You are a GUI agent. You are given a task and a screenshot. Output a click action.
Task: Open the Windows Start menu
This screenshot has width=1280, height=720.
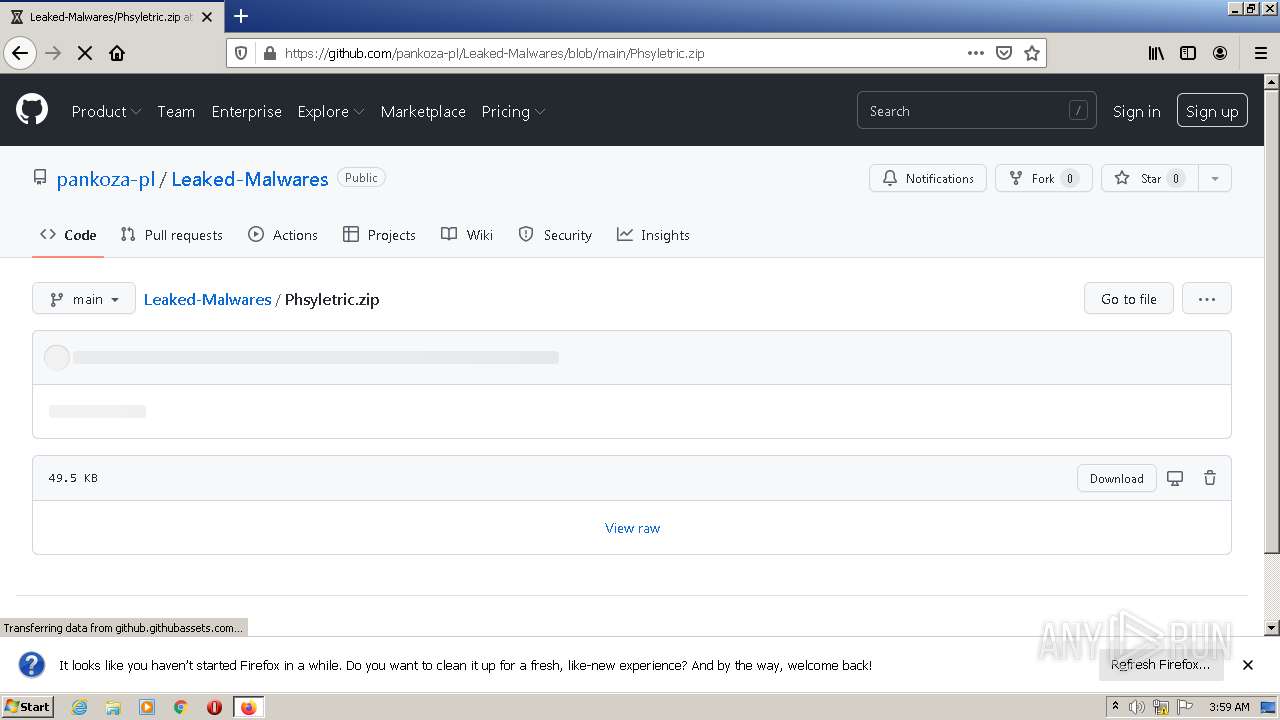click(x=28, y=707)
